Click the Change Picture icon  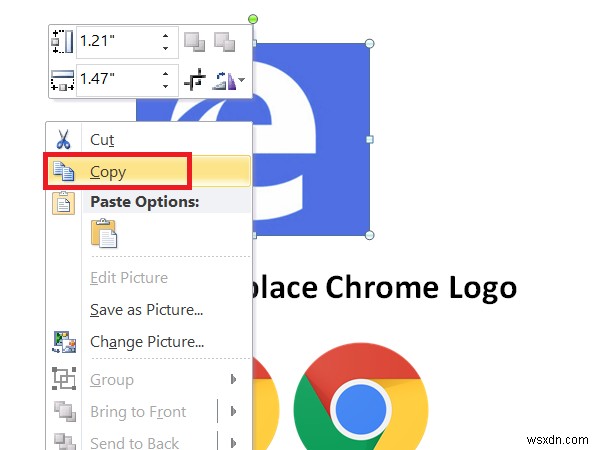point(64,342)
